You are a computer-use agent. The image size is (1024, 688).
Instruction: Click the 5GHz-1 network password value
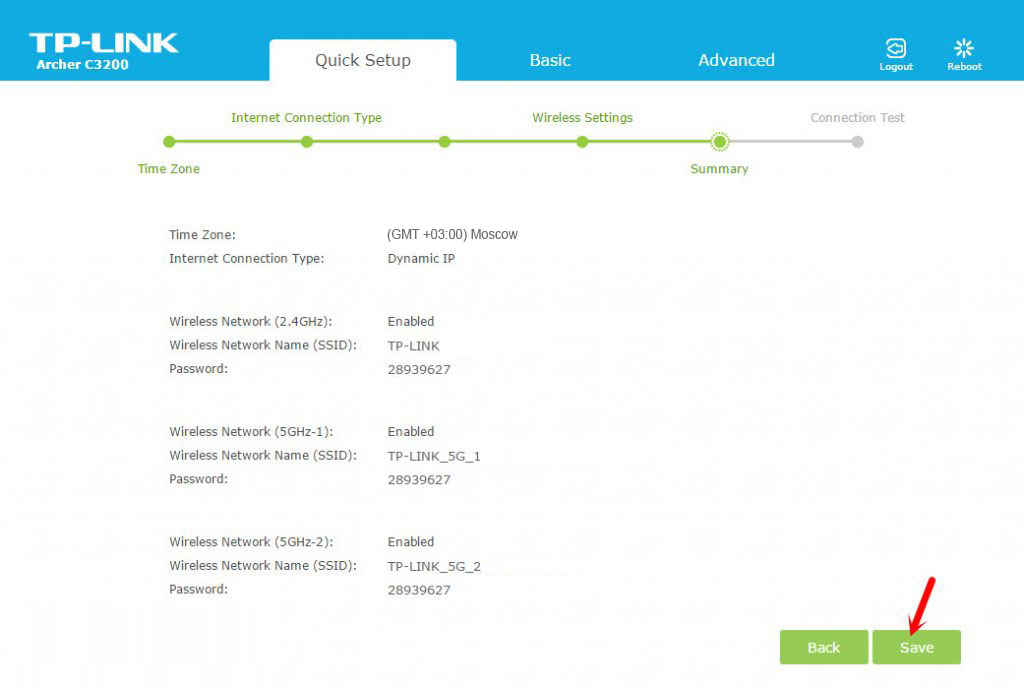click(419, 480)
